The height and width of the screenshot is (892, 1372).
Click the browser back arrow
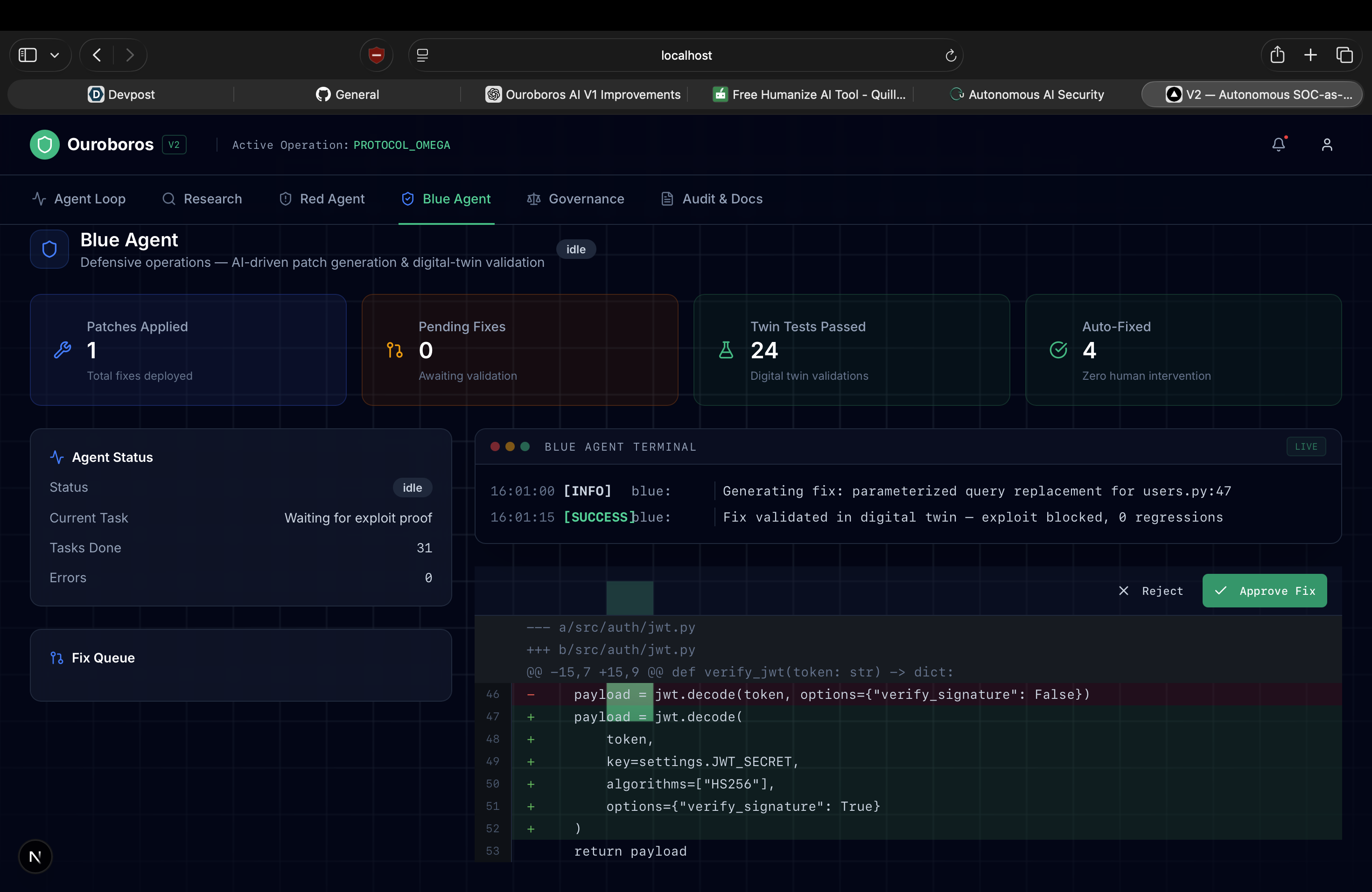pyautogui.click(x=97, y=56)
